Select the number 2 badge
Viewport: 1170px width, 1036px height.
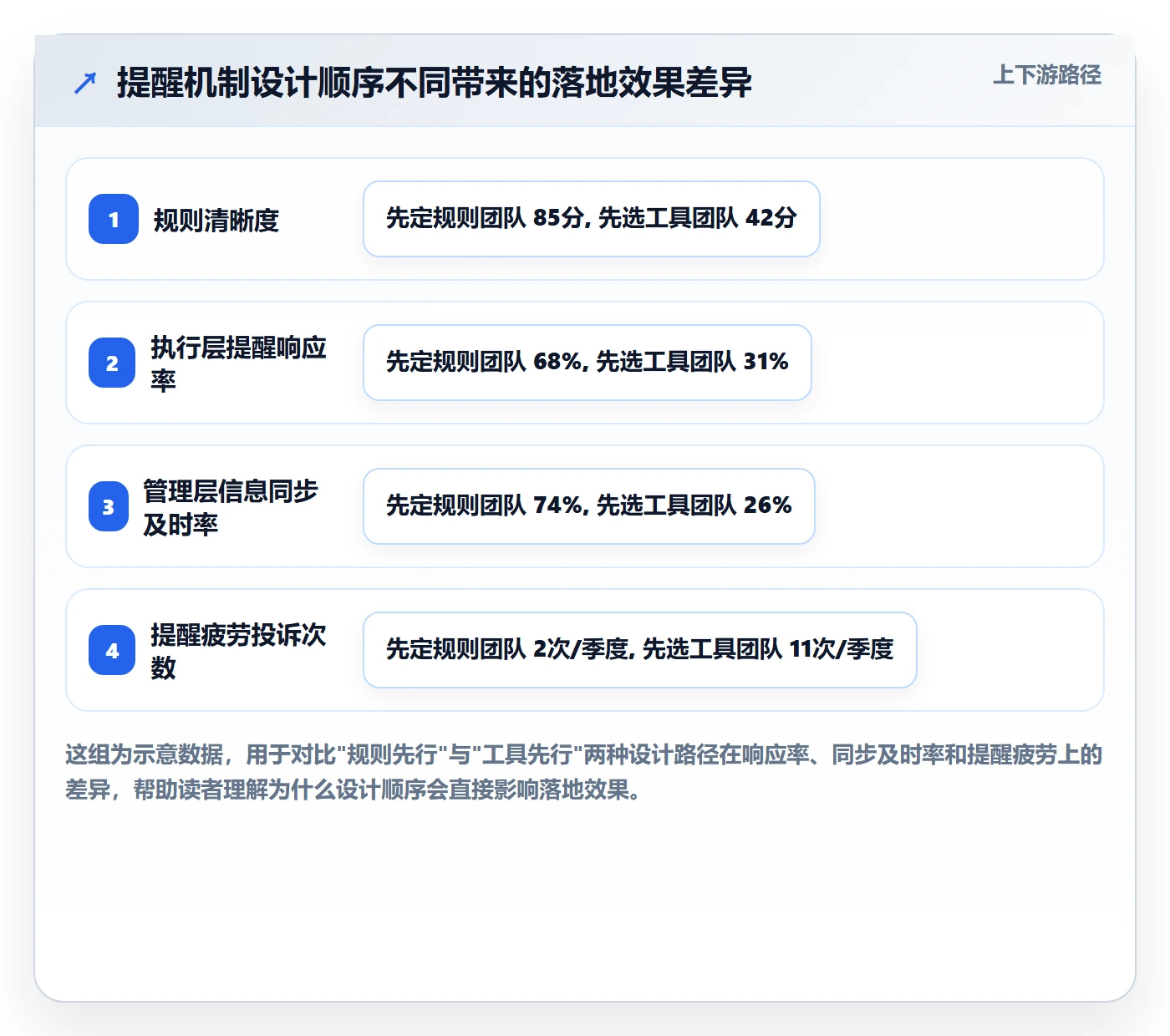click(112, 363)
